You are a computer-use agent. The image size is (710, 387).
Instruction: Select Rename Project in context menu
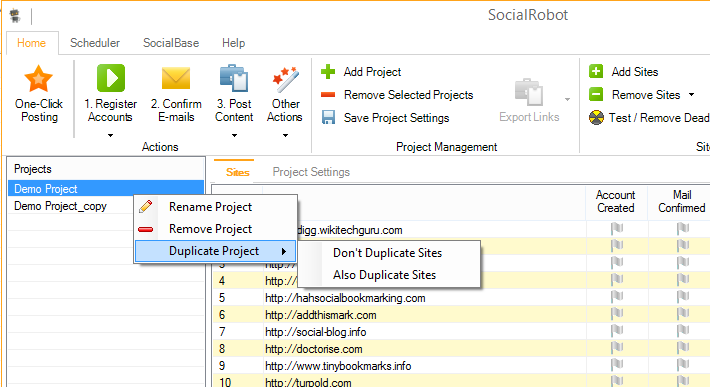pyautogui.click(x=210, y=207)
